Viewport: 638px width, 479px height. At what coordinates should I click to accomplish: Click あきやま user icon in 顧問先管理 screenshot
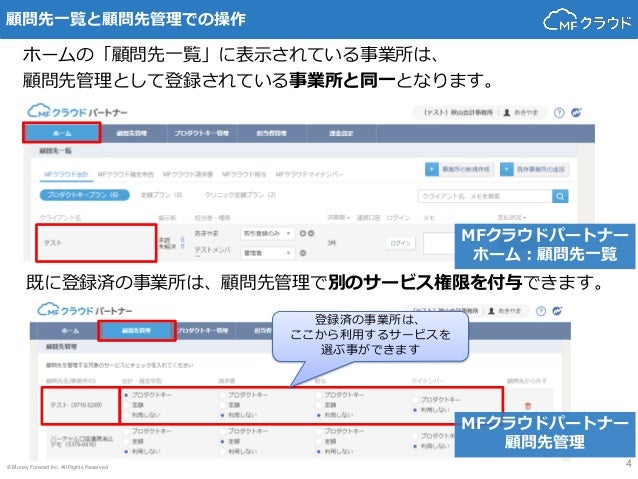491,311
